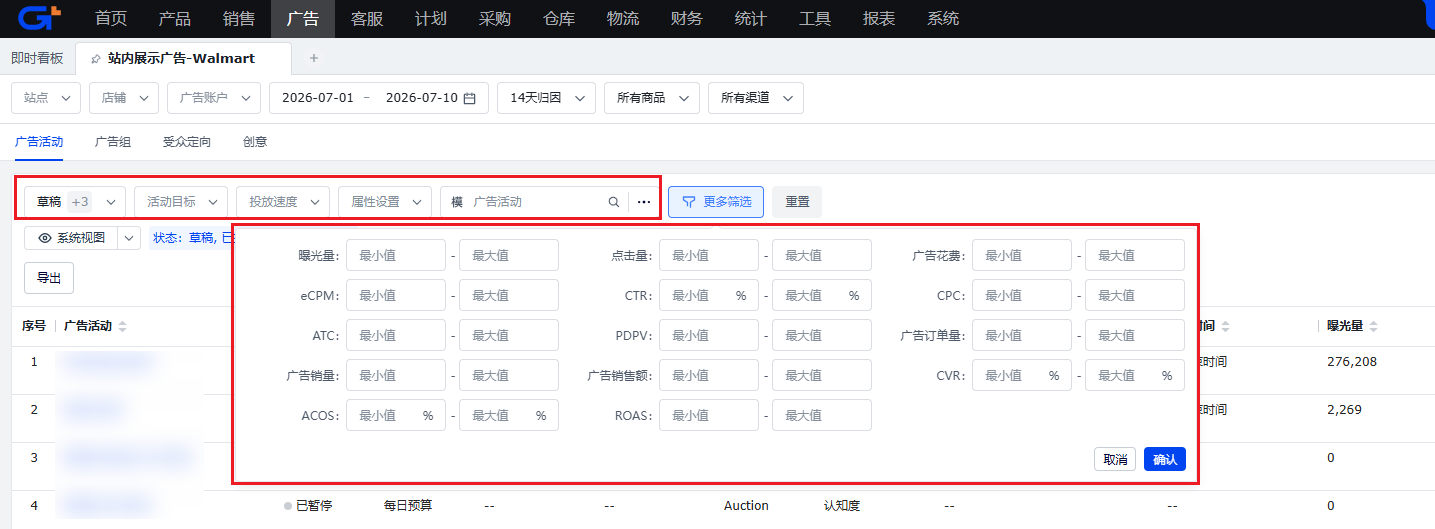
Task: Click the 曝光量 minimum value field
Action: click(396, 255)
